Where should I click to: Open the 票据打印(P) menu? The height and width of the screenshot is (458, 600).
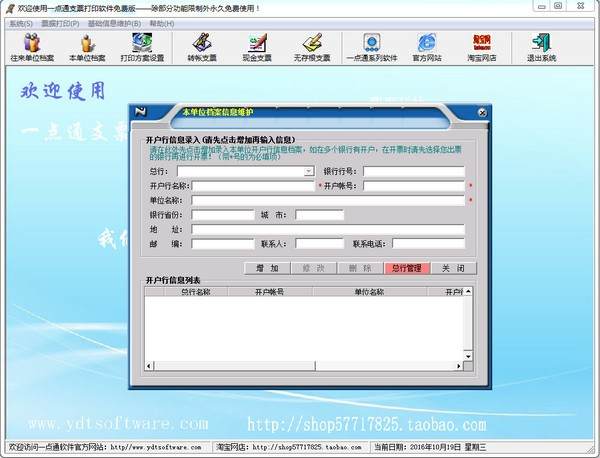(60, 24)
